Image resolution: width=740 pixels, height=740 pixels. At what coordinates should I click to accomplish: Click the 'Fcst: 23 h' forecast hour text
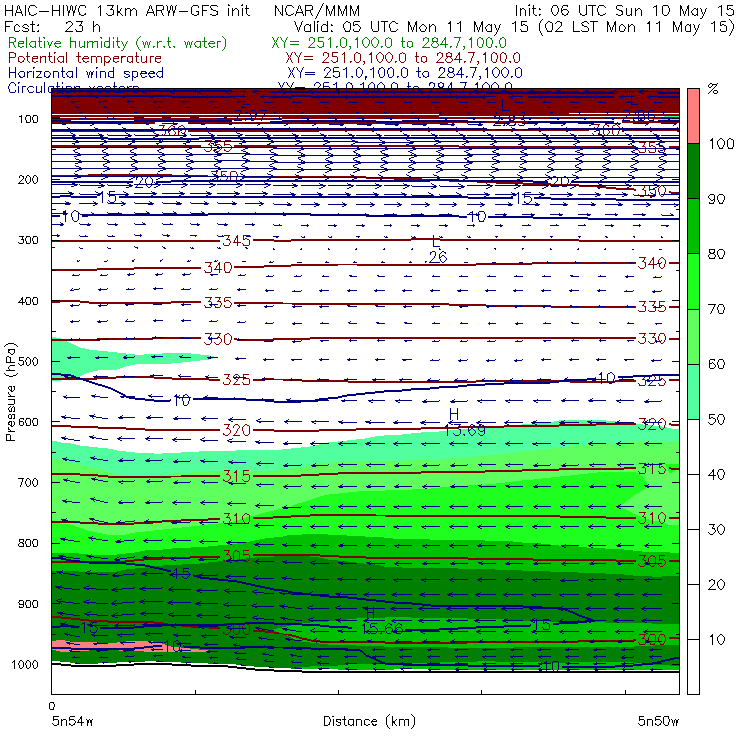click(x=52, y=27)
